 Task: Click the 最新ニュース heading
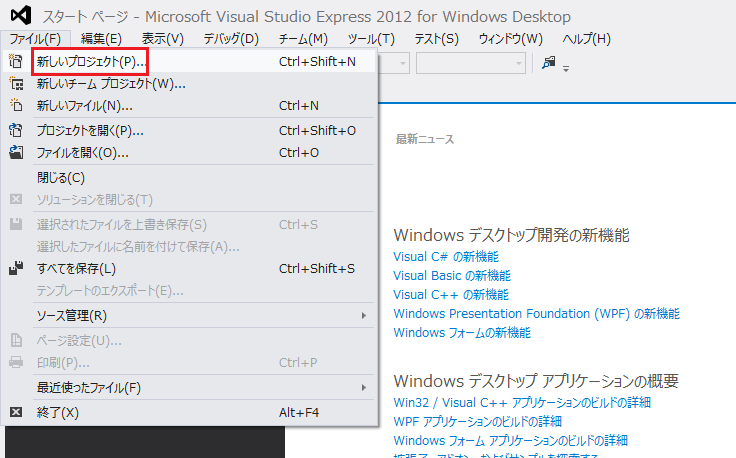pos(425,139)
